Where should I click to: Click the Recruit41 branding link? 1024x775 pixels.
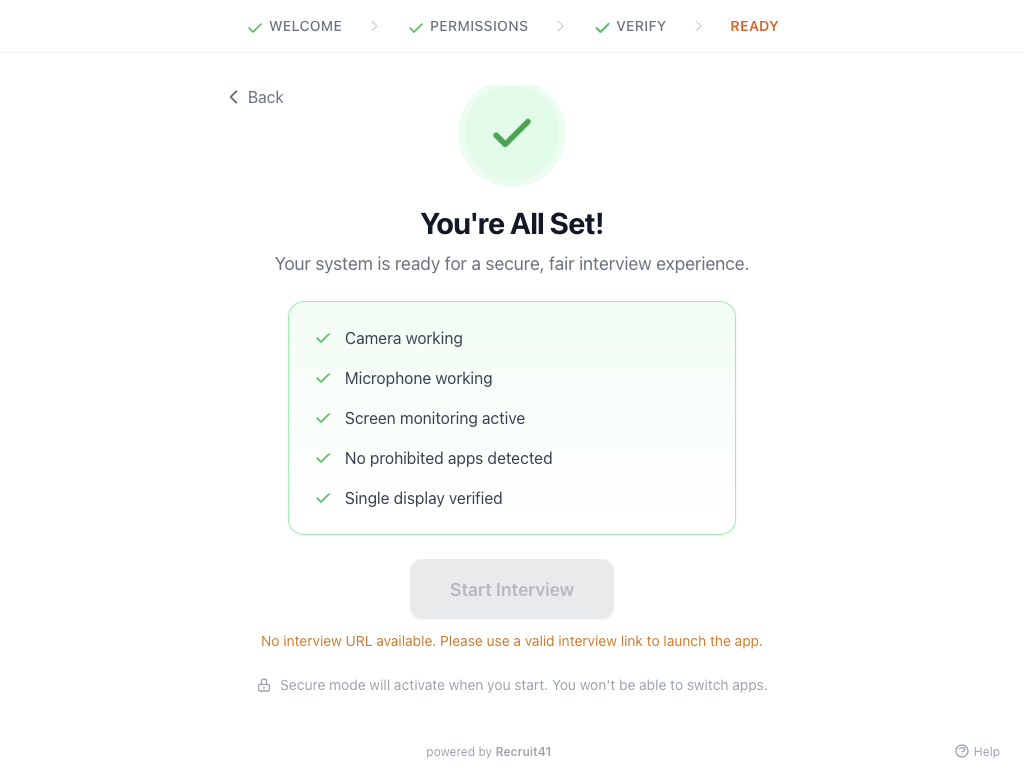[x=523, y=751]
